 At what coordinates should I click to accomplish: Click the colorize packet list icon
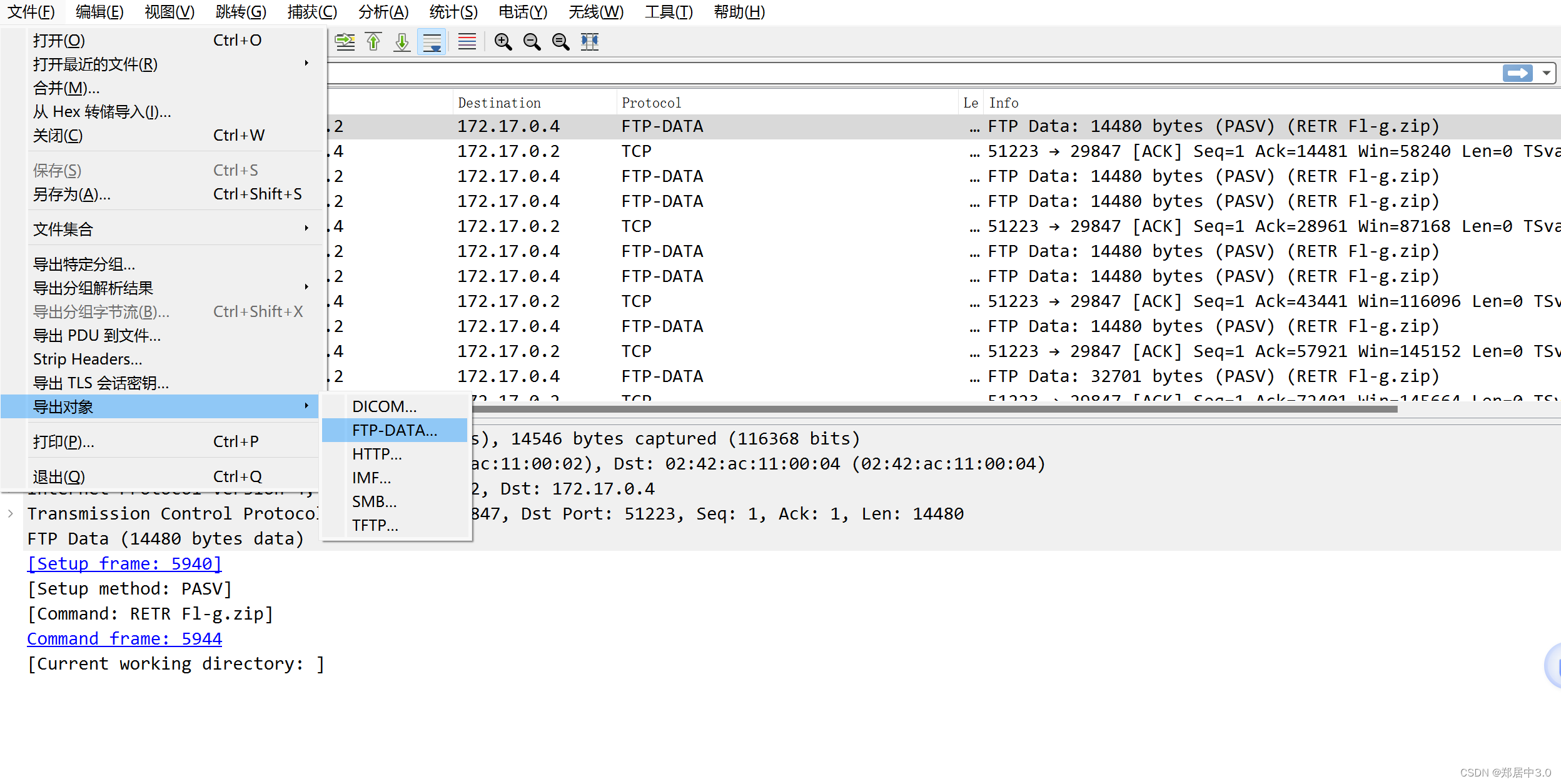point(467,42)
